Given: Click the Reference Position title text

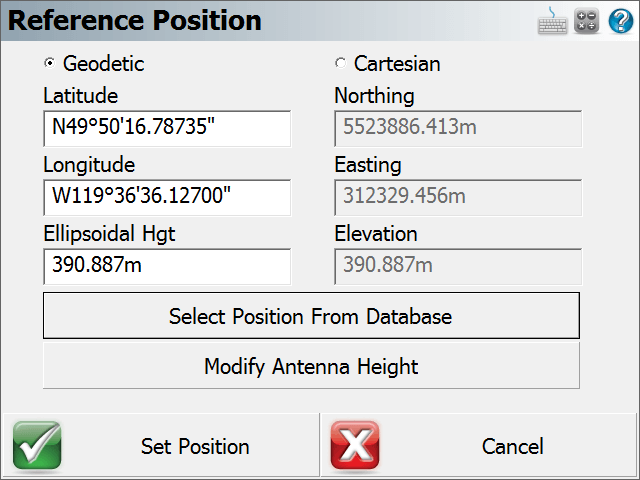Looking at the screenshot, I should click(x=135, y=20).
